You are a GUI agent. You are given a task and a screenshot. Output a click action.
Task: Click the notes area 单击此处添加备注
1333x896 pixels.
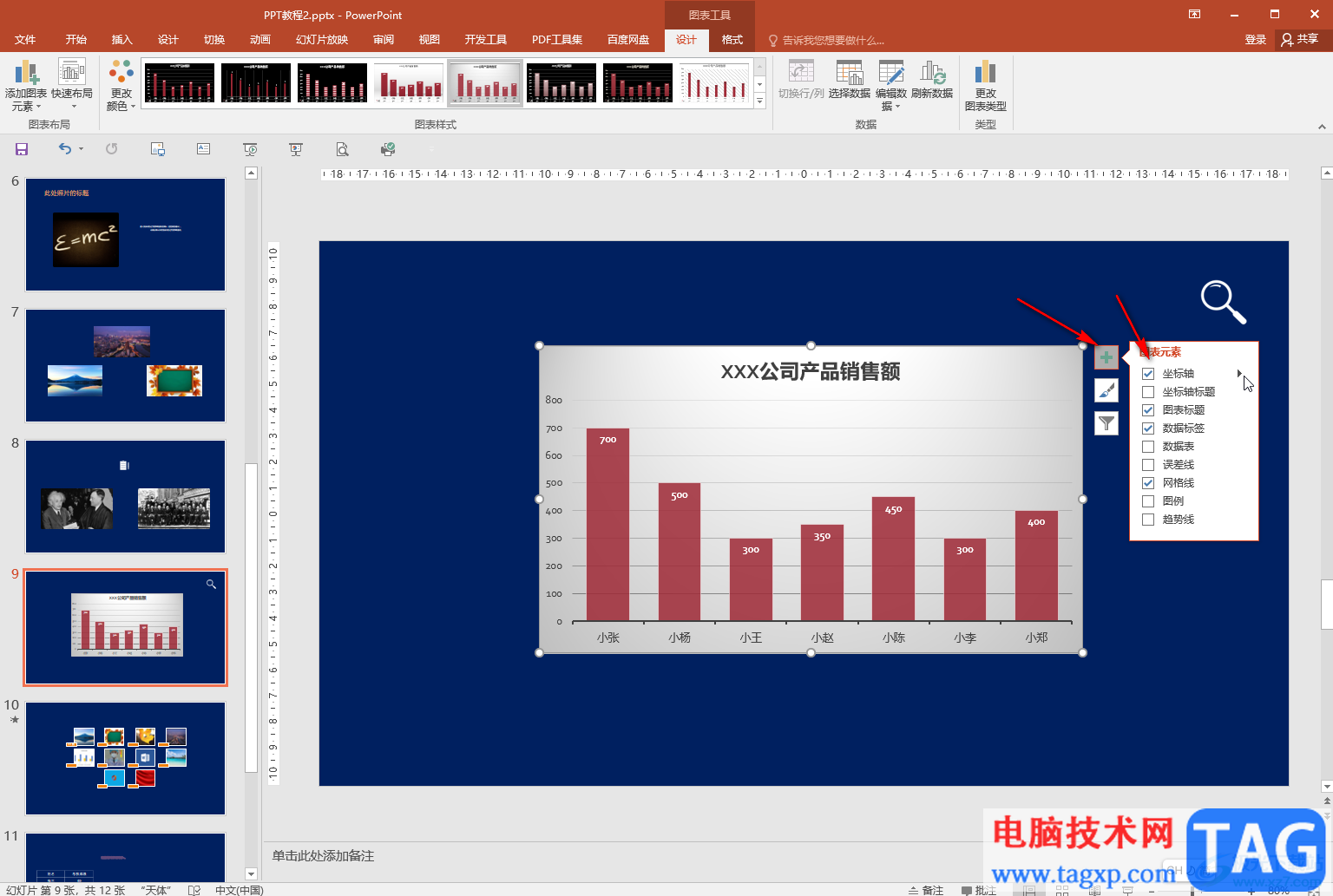[x=323, y=856]
